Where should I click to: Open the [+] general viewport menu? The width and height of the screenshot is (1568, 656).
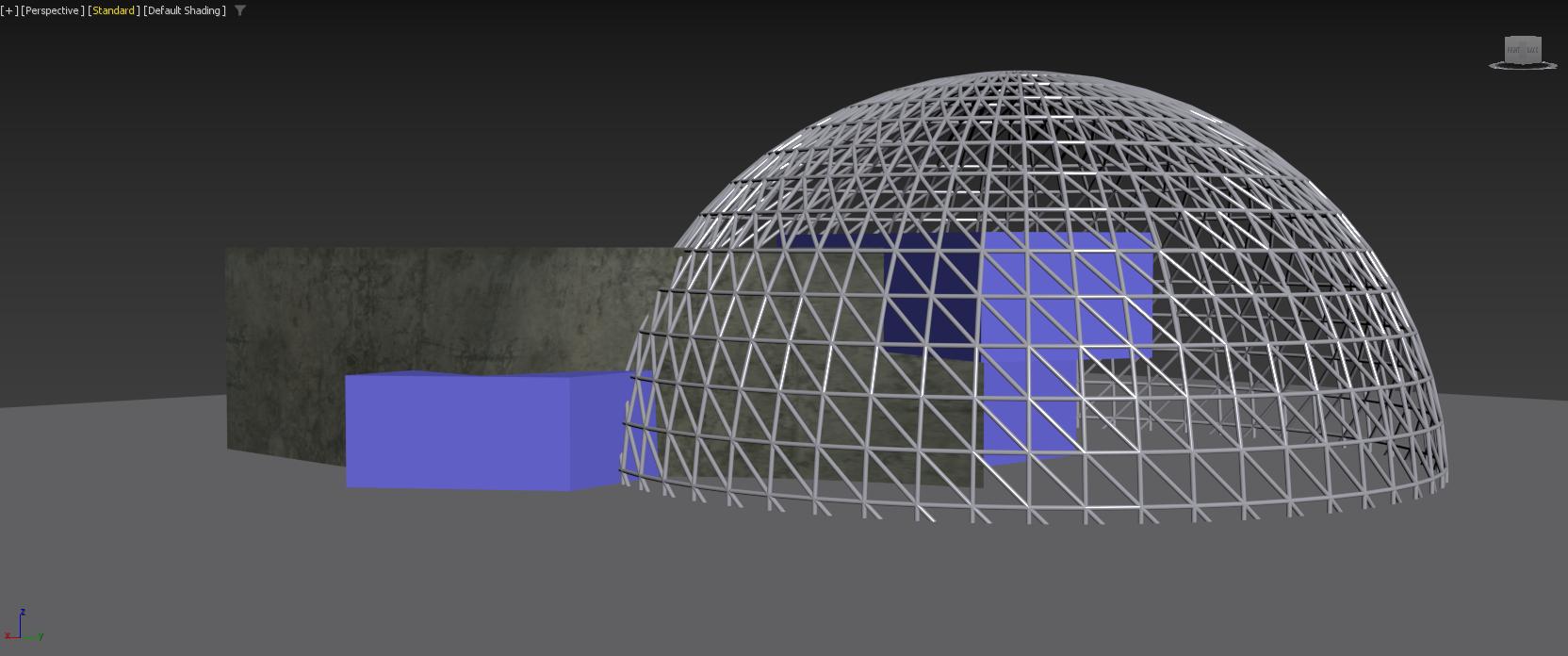(9, 10)
